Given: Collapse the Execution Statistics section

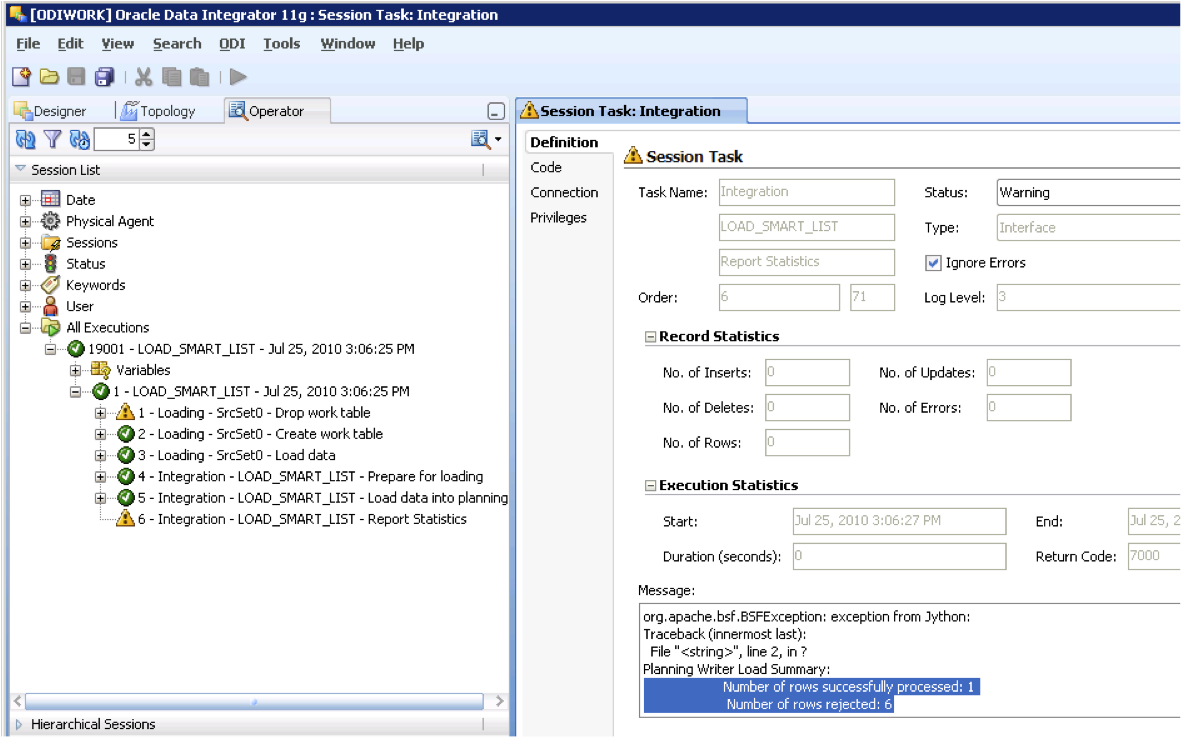Looking at the screenshot, I should [x=650, y=486].
